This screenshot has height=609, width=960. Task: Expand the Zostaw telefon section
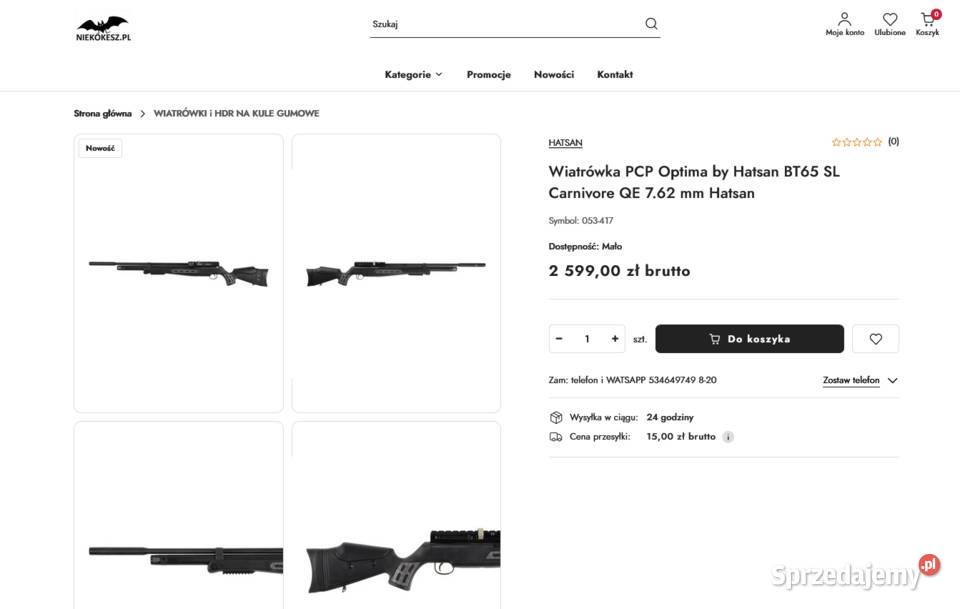click(860, 380)
